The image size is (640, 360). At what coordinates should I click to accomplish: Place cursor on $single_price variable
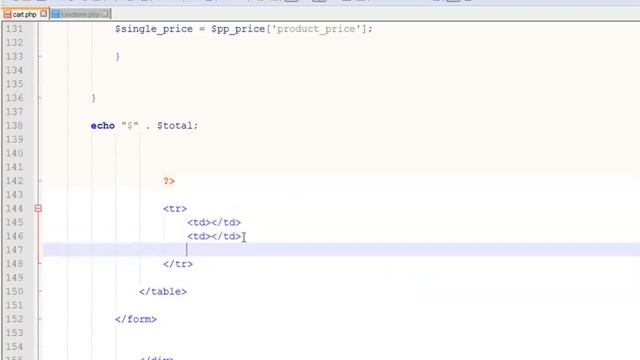(x=154, y=29)
